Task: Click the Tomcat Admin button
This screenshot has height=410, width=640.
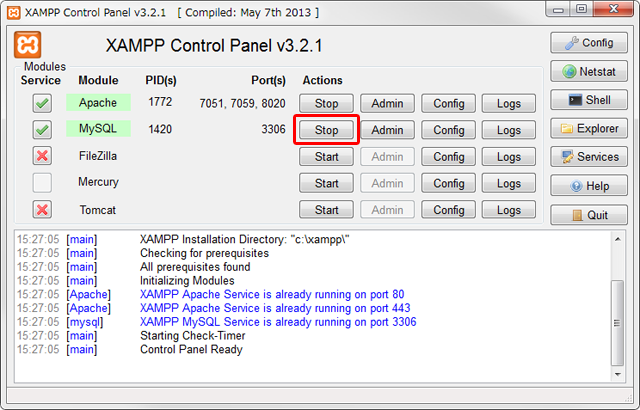Action: point(387,210)
